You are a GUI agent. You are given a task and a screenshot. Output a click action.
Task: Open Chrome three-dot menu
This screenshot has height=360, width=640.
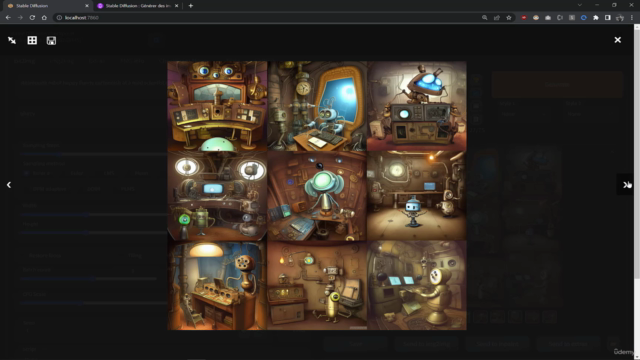[632, 18]
